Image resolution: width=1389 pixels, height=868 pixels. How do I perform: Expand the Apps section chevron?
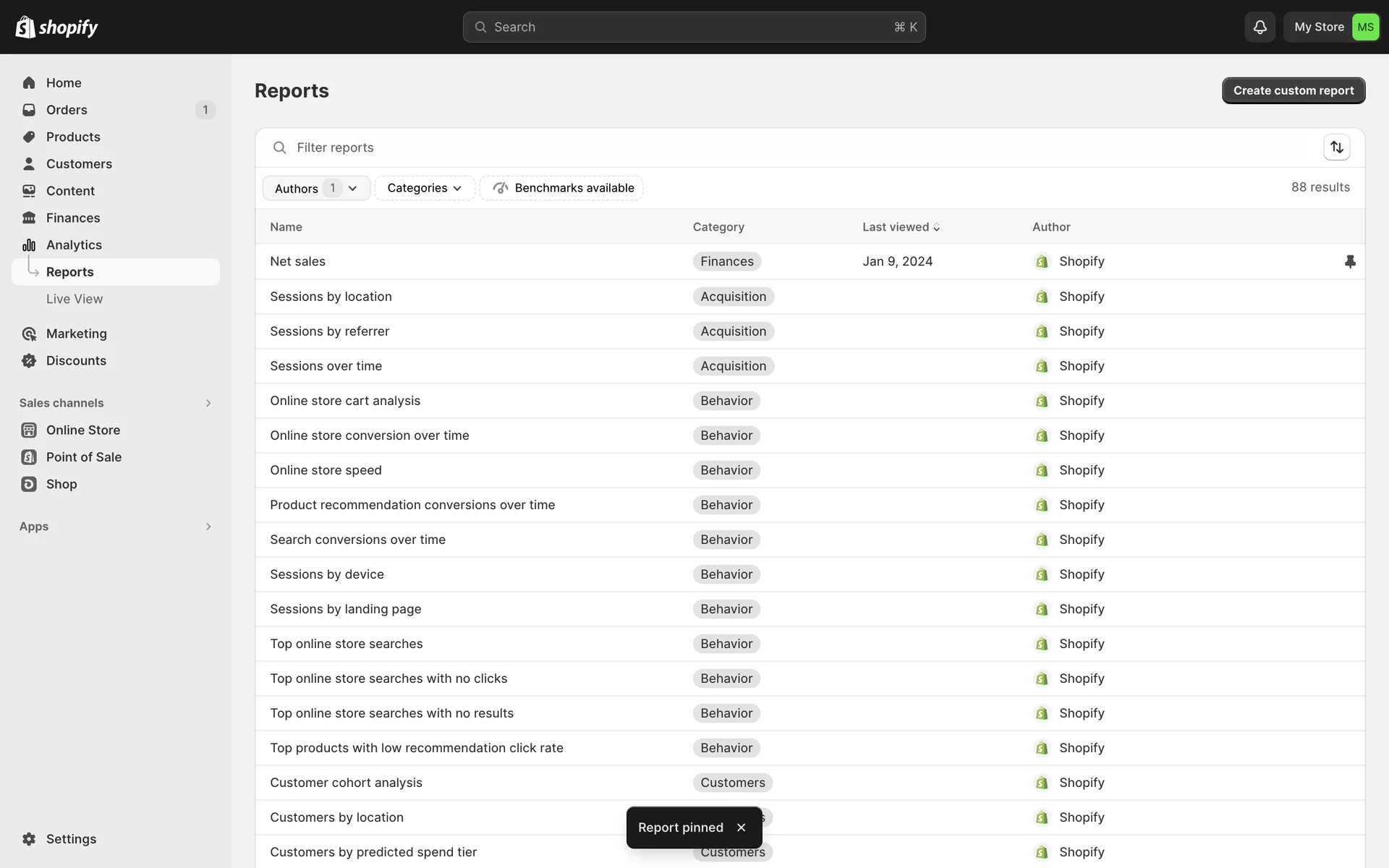[208, 527]
